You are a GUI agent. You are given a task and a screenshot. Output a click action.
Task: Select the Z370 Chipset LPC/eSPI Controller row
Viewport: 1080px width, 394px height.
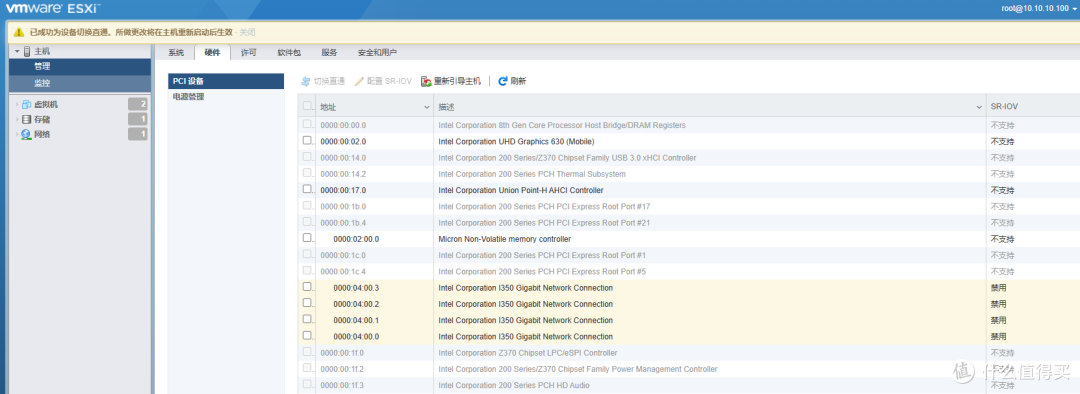(x=689, y=353)
